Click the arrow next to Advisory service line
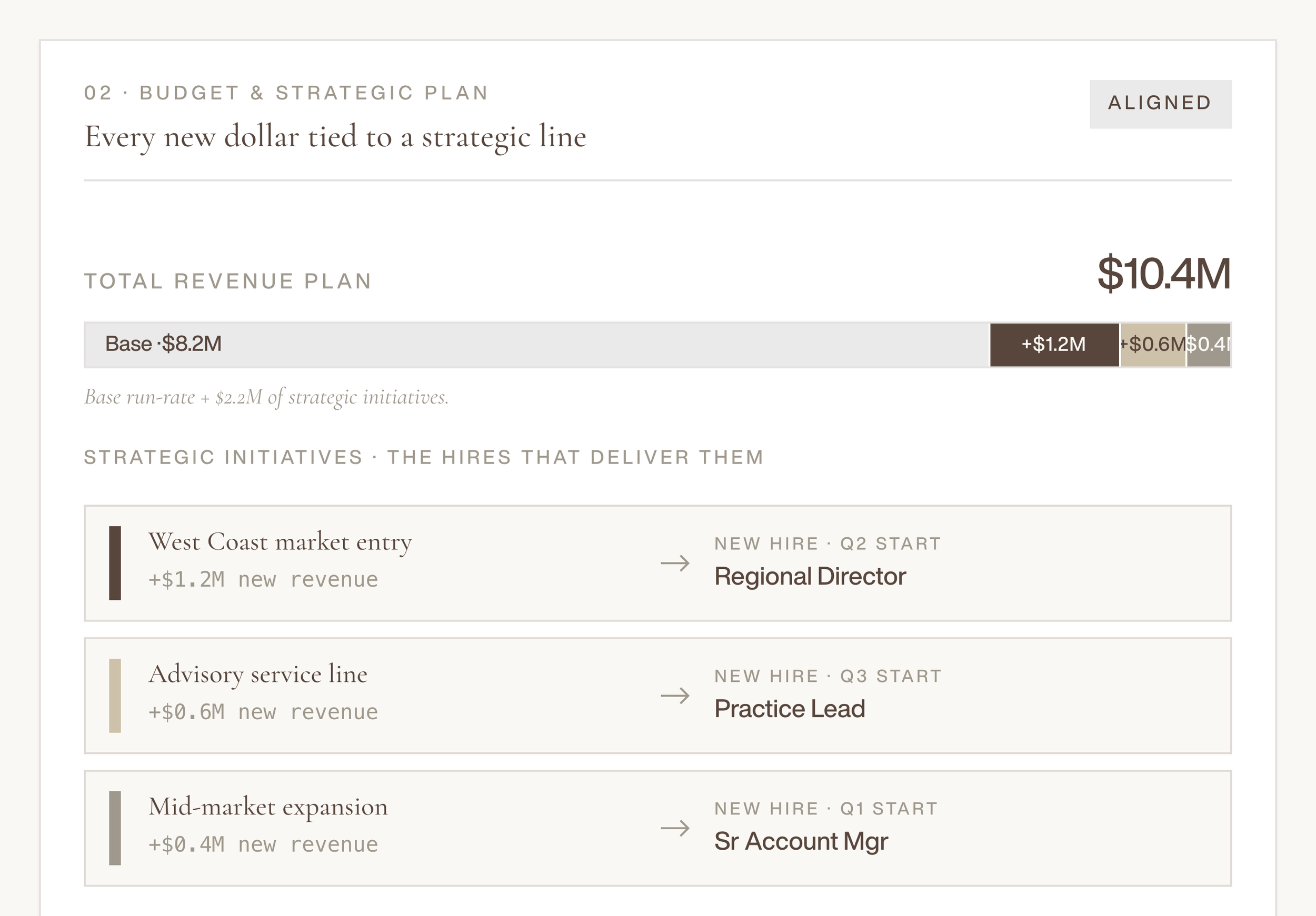Screen dimensions: 1316x916 click(675, 696)
